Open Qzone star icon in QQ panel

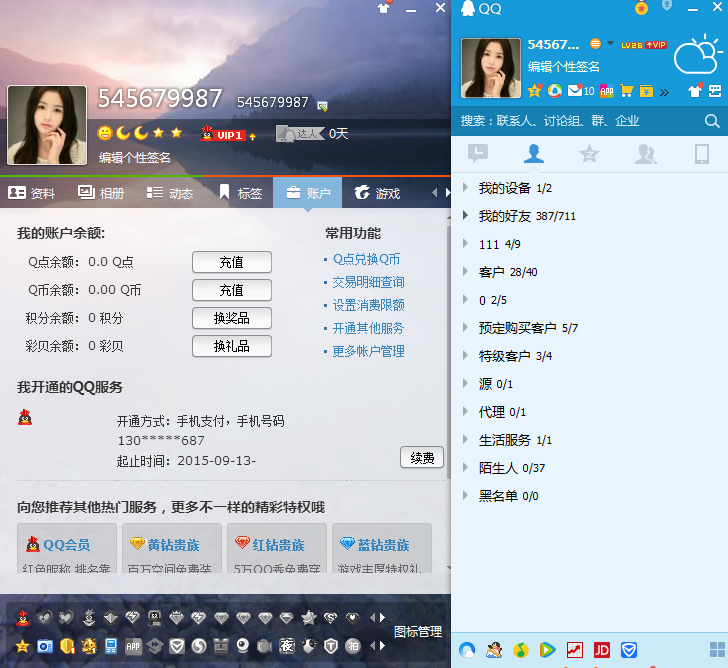pyautogui.click(x=534, y=91)
